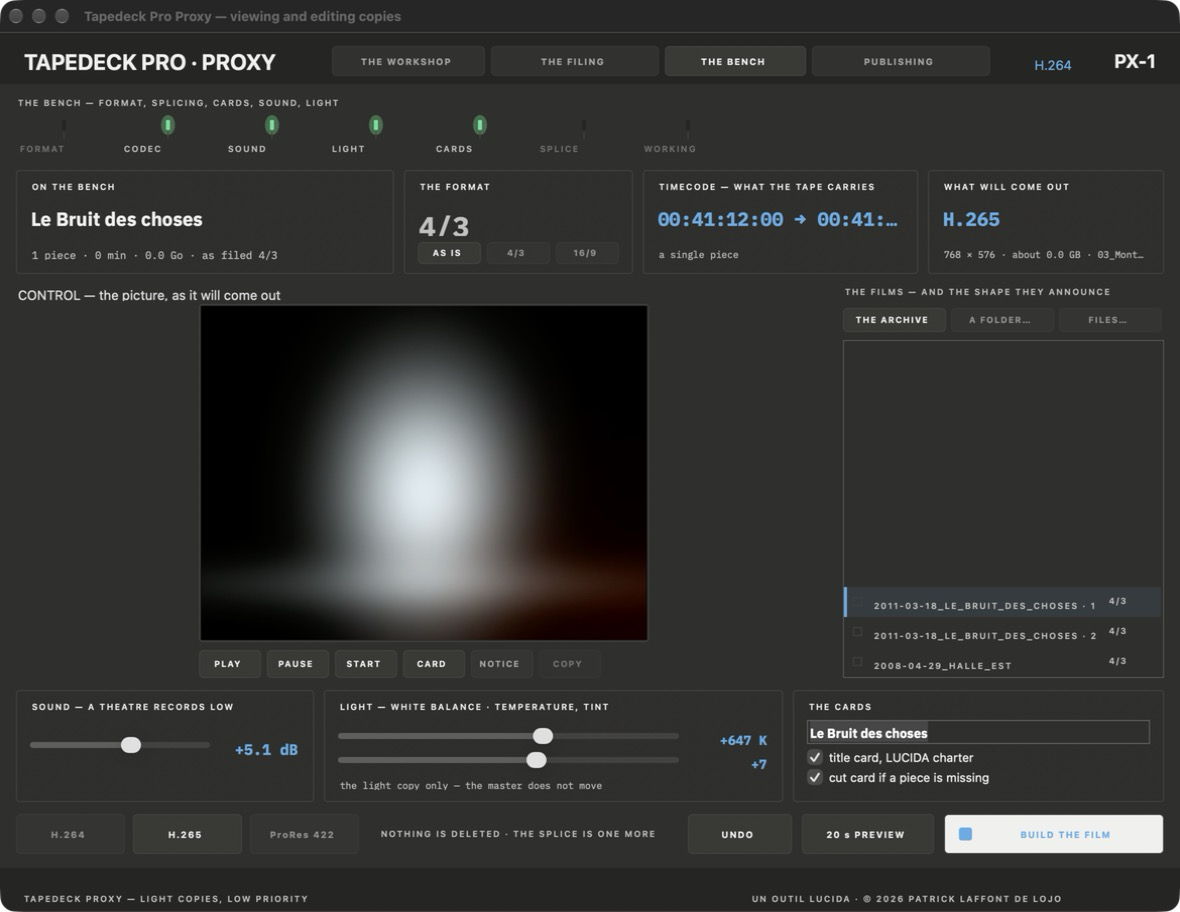Click the +7 tint value
Viewport: 1180px width, 912px height.
click(759, 765)
